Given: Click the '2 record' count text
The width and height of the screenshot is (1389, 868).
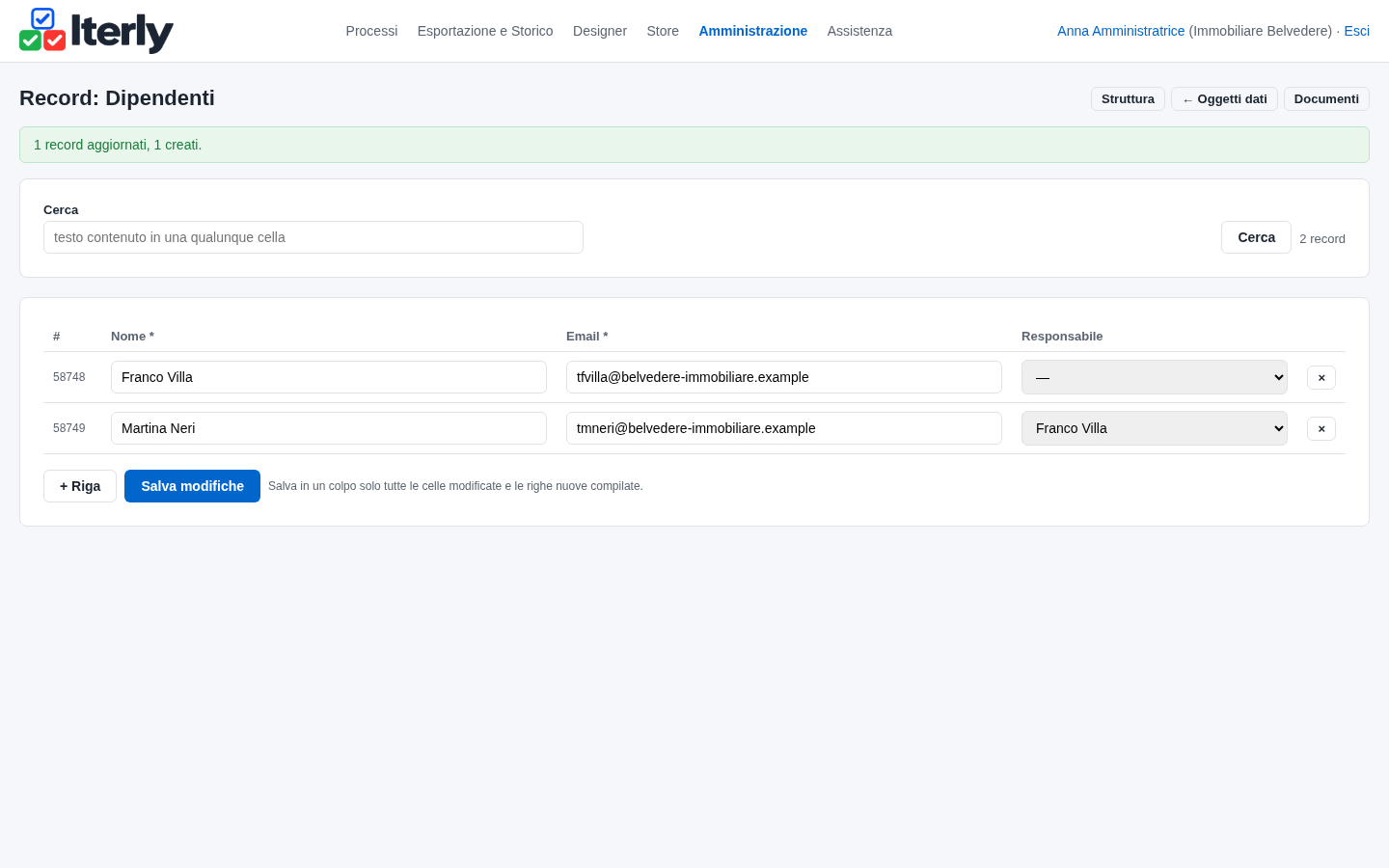Looking at the screenshot, I should [1322, 239].
